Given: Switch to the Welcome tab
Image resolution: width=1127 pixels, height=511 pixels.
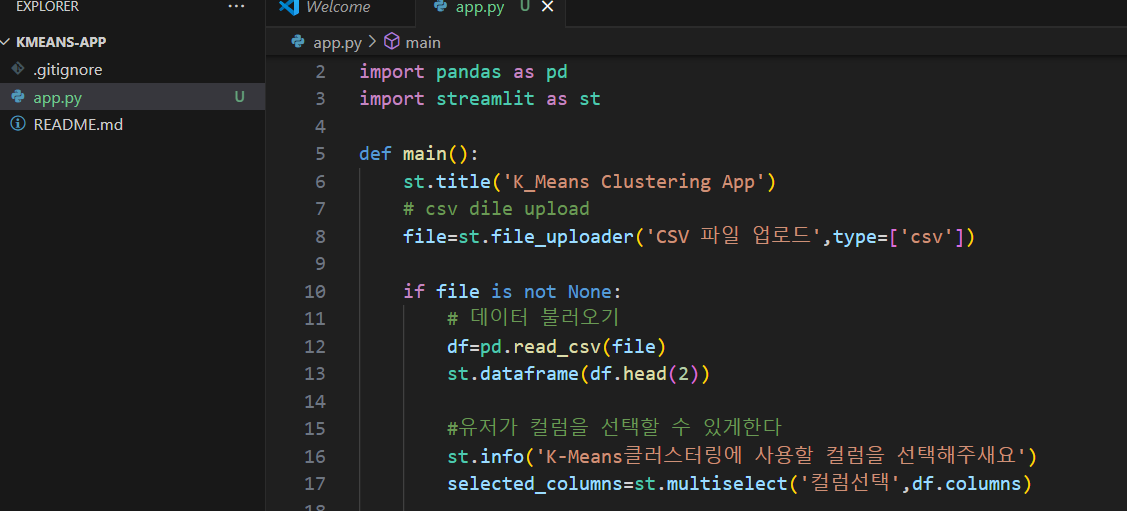Looking at the screenshot, I should click(x=340, y=7).
